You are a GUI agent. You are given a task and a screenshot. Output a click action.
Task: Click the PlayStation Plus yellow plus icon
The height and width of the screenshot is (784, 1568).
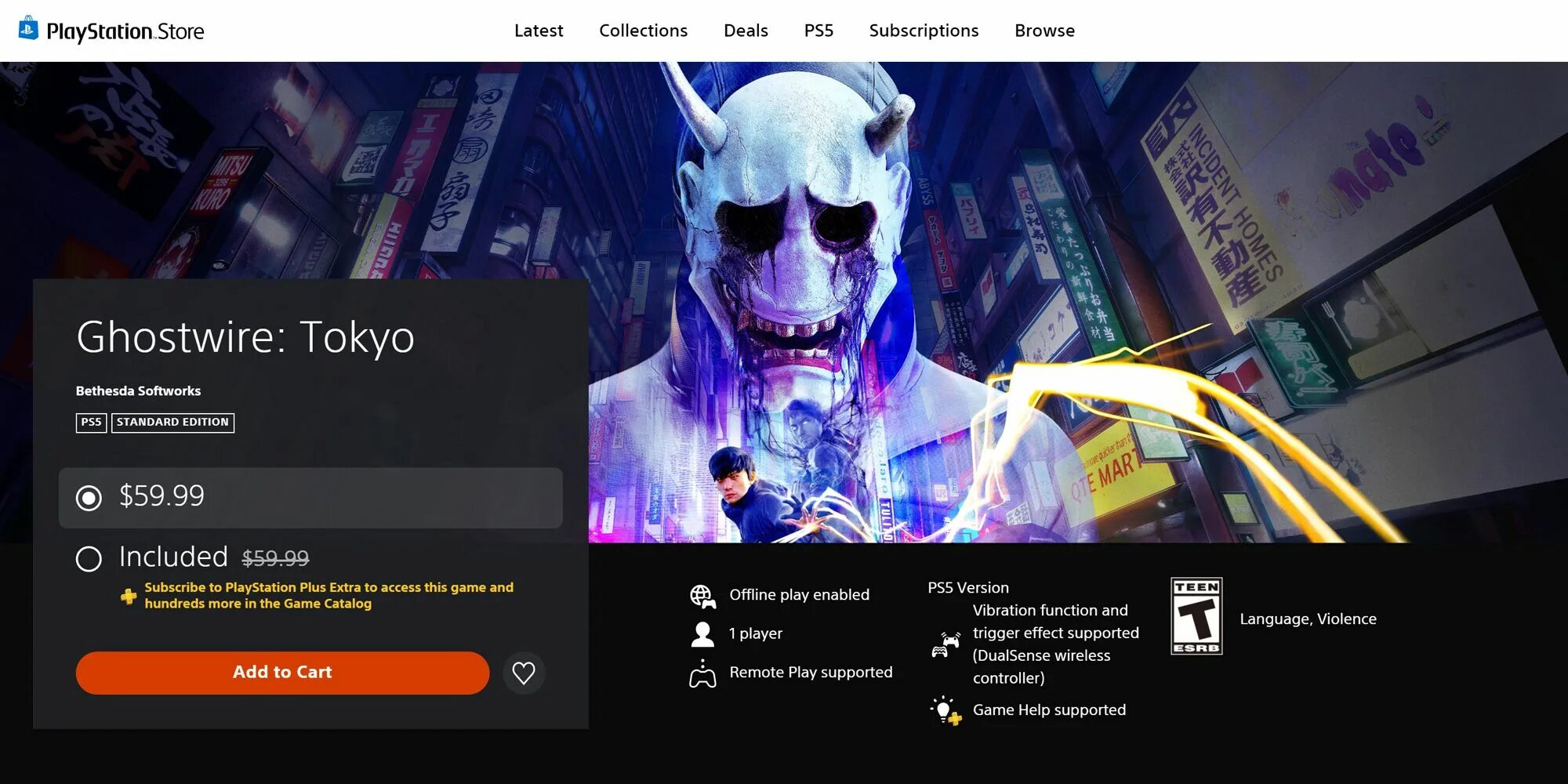(x=129, y=597)
